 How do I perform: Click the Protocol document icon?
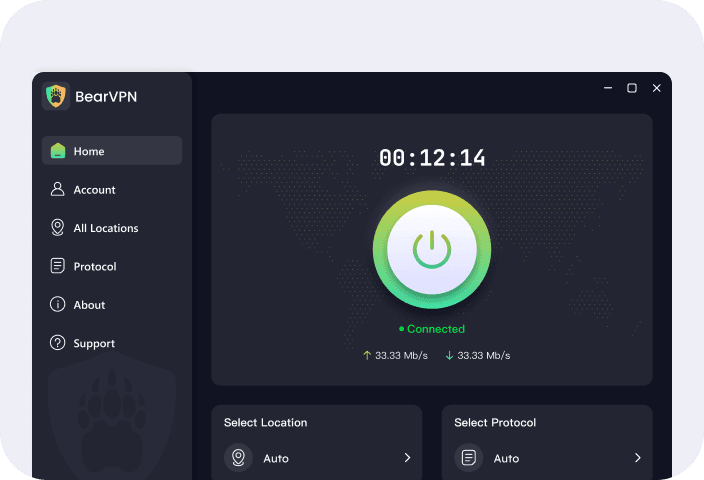tap(57, 266)
